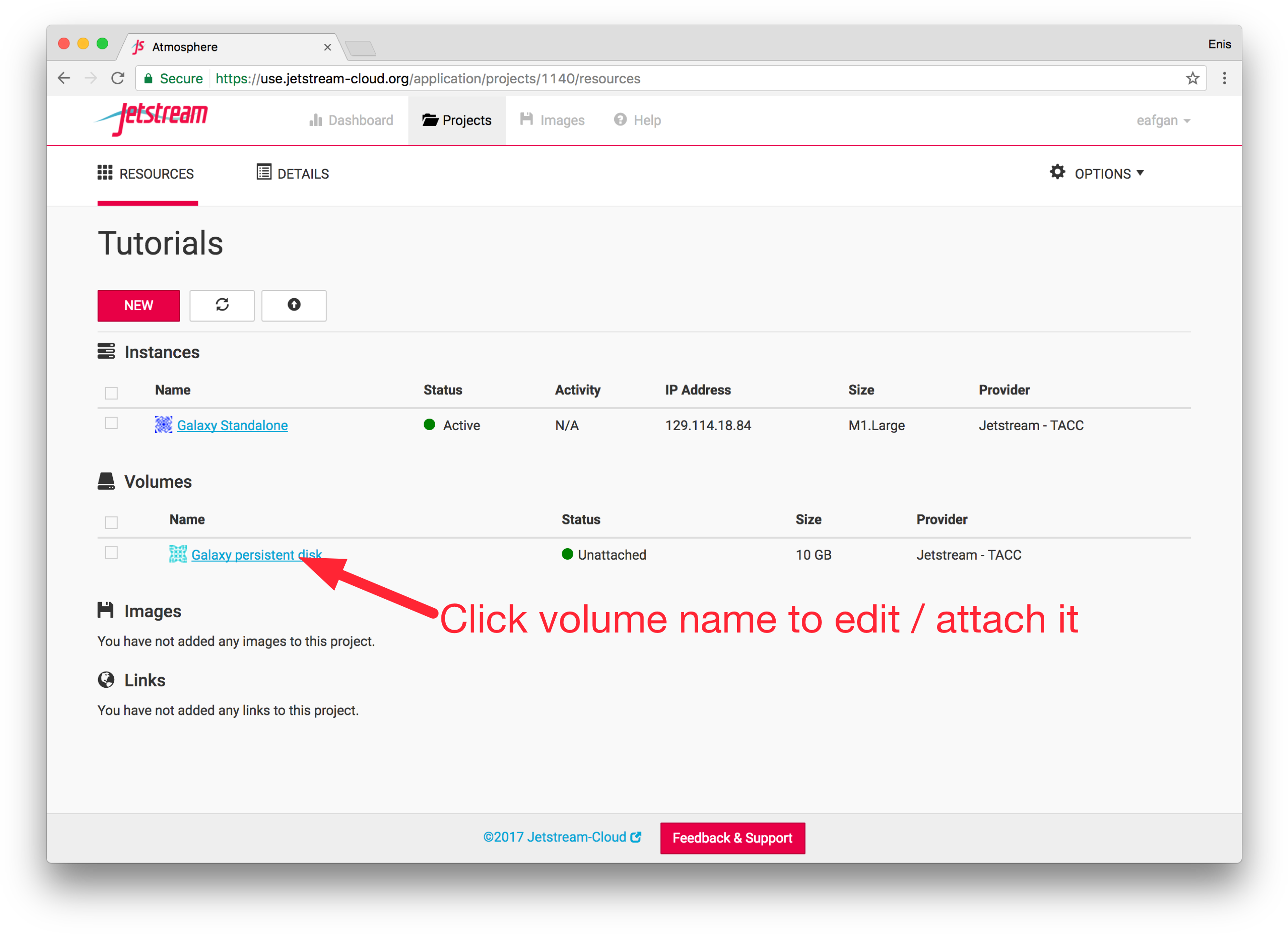Click the Jetstream logo
This screenshot has height=934, width=1288.
click(x=151, y=119)
